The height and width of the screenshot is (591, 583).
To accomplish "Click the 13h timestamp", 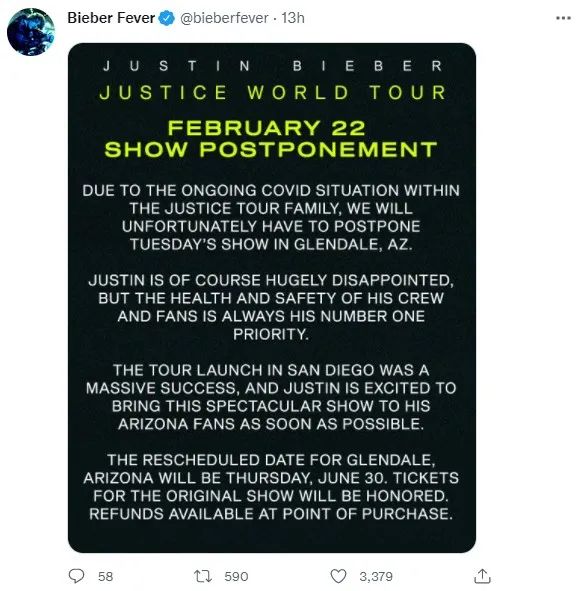I will 293,18.
